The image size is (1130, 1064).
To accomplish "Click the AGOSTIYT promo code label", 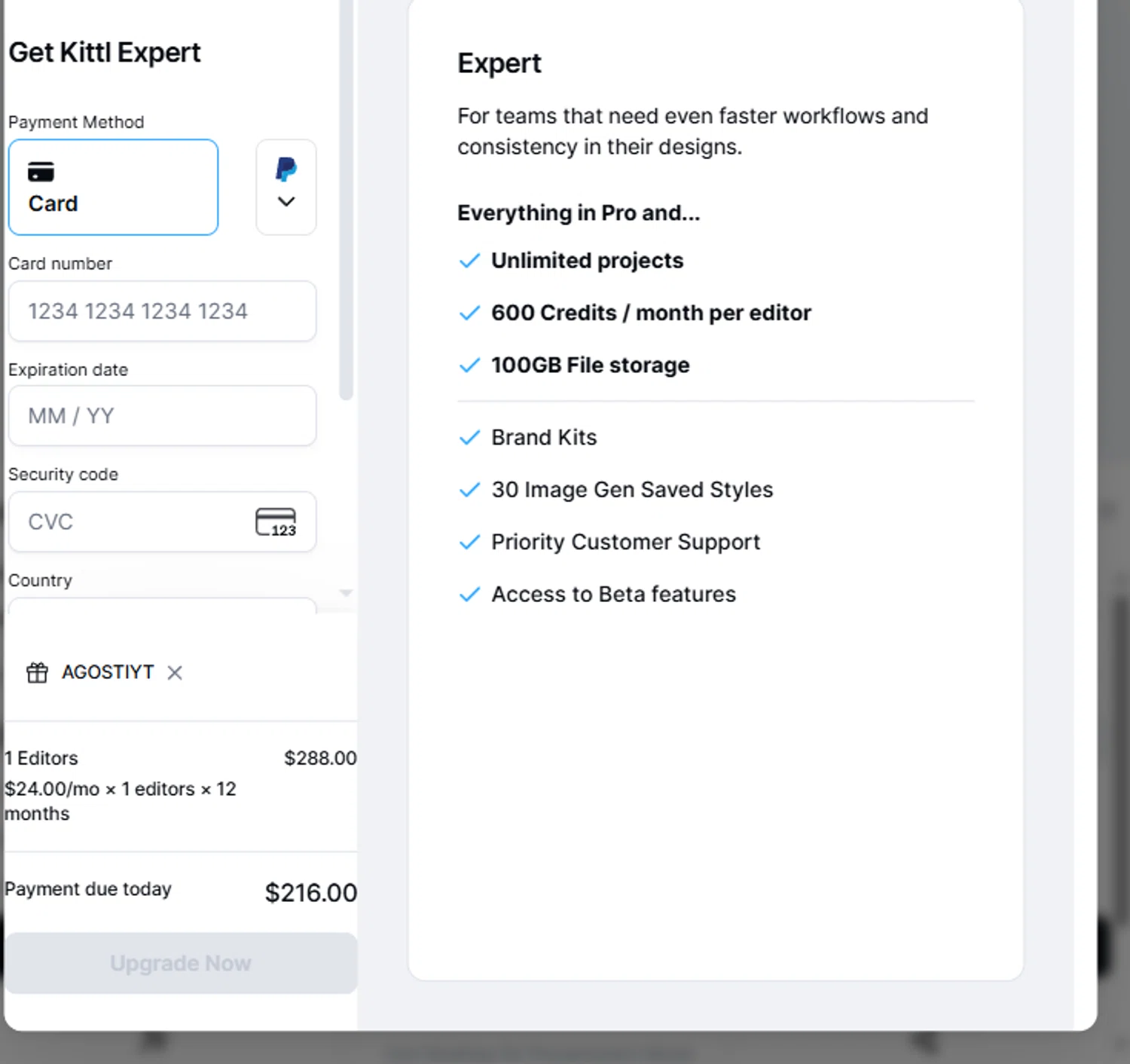I will point(108,672).
